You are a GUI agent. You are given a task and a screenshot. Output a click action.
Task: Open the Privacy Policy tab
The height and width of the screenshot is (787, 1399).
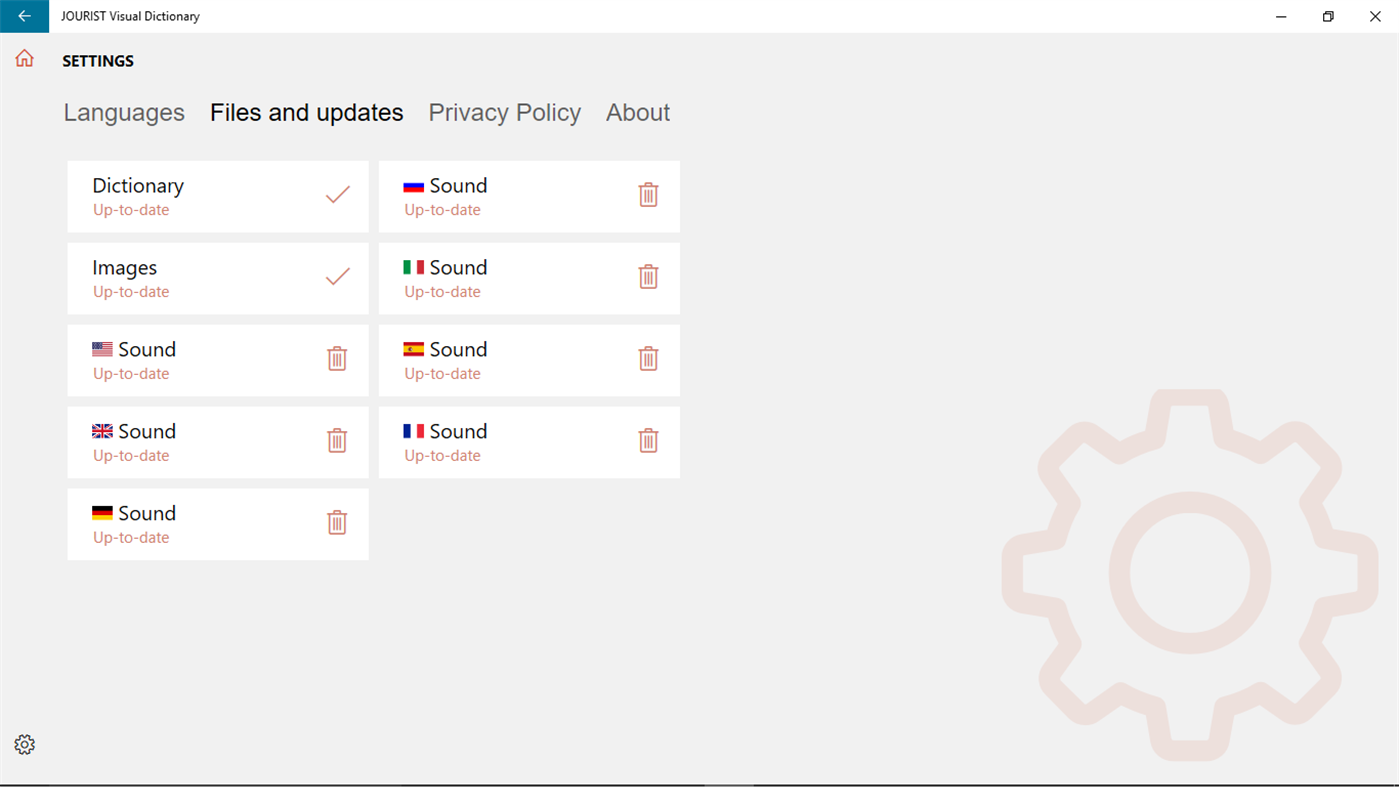504,113
